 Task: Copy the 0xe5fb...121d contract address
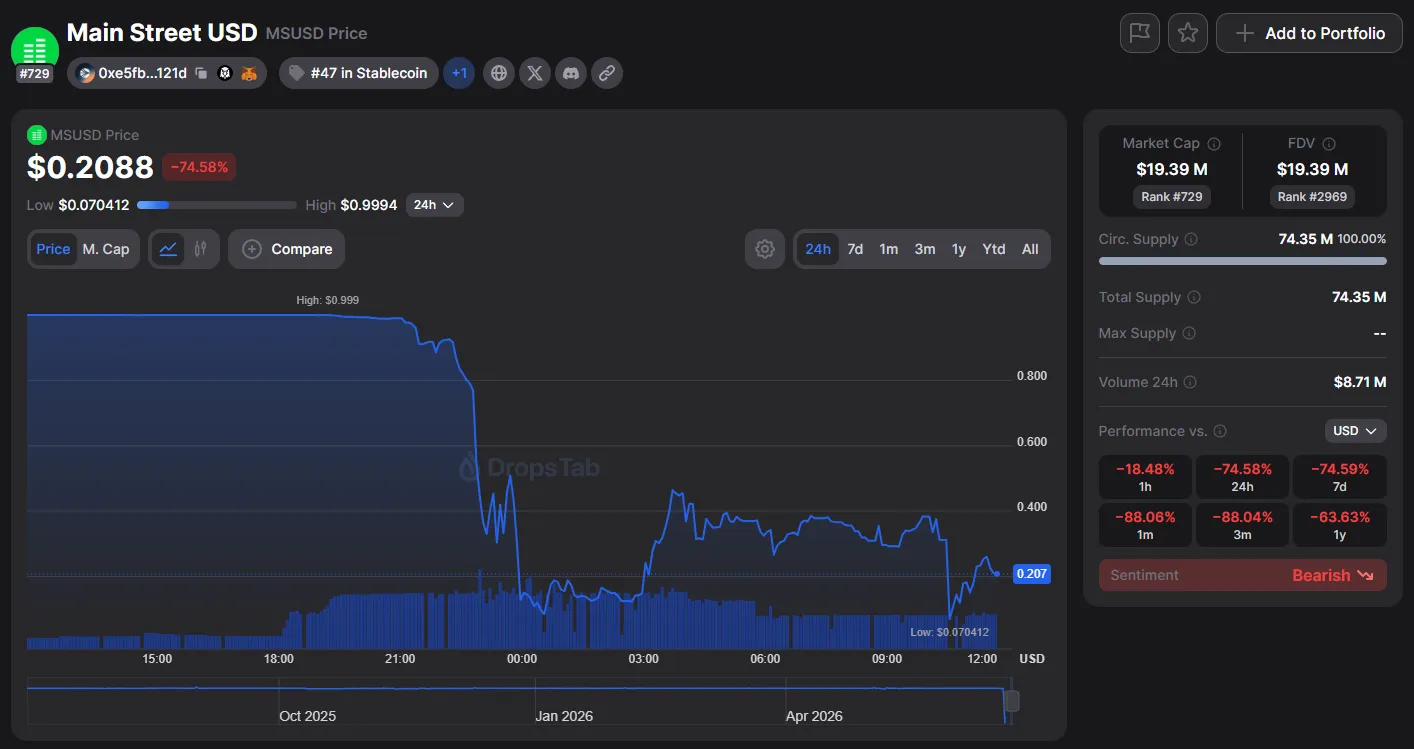click(x=202, y=73)
